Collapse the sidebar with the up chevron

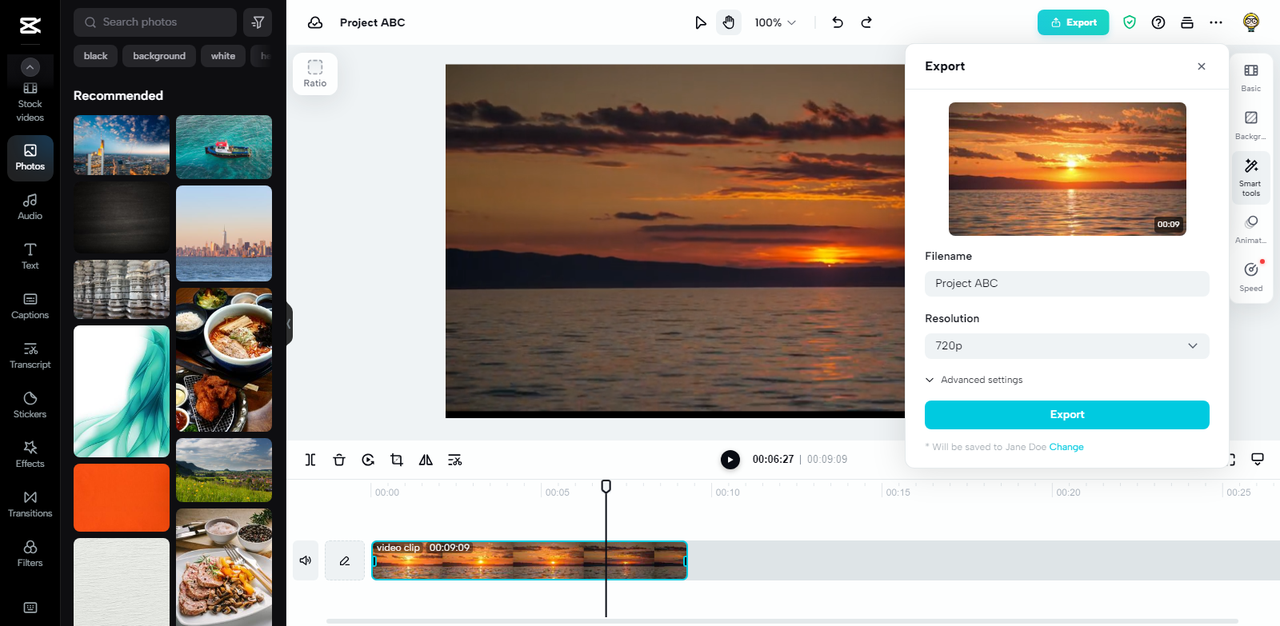[x=30, y=67]
